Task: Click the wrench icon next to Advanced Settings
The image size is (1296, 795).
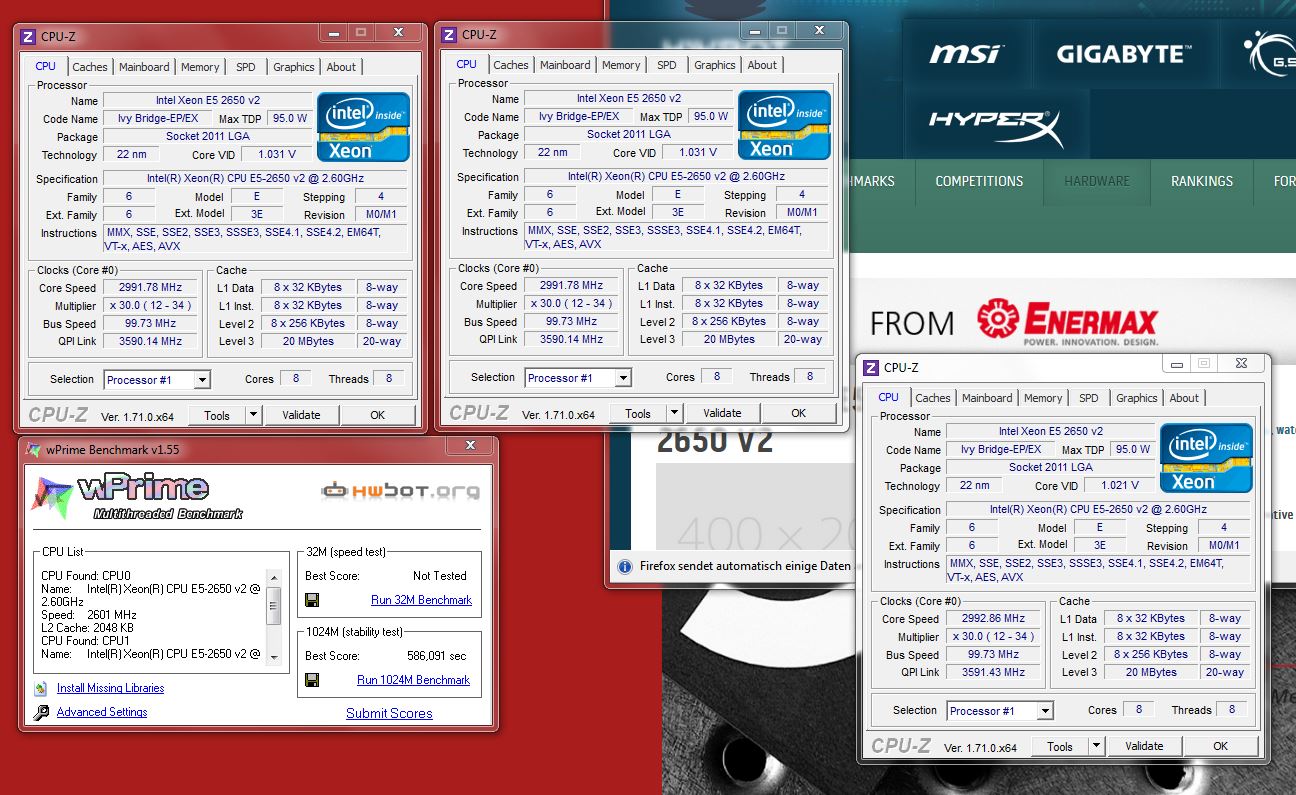Action: [x=41, y=712]
